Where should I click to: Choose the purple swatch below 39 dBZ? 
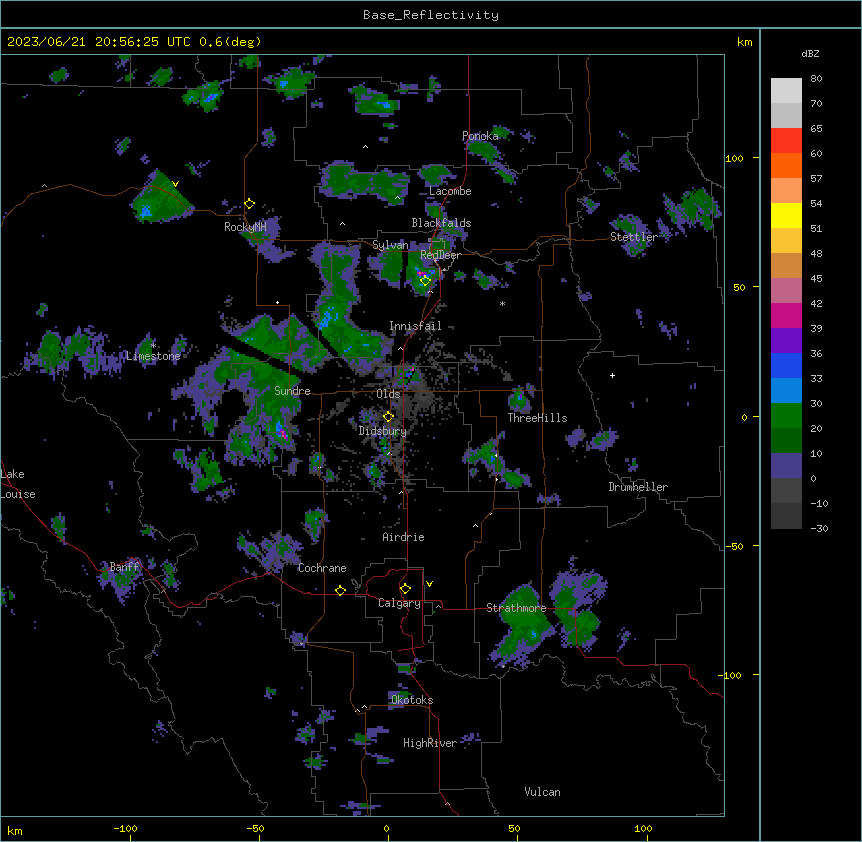click(x=786, y=341)
